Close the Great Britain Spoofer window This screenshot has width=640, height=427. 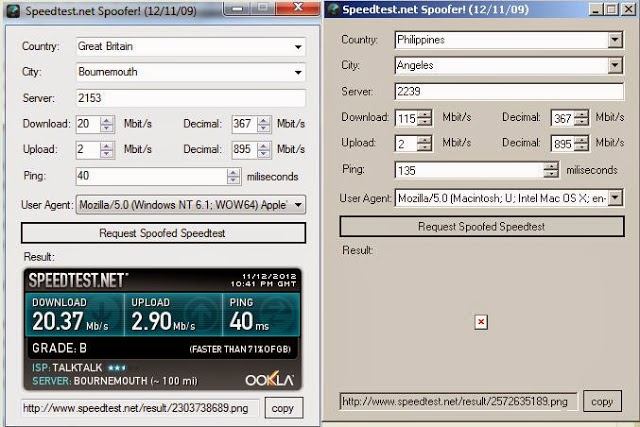[x=298, y=8]
